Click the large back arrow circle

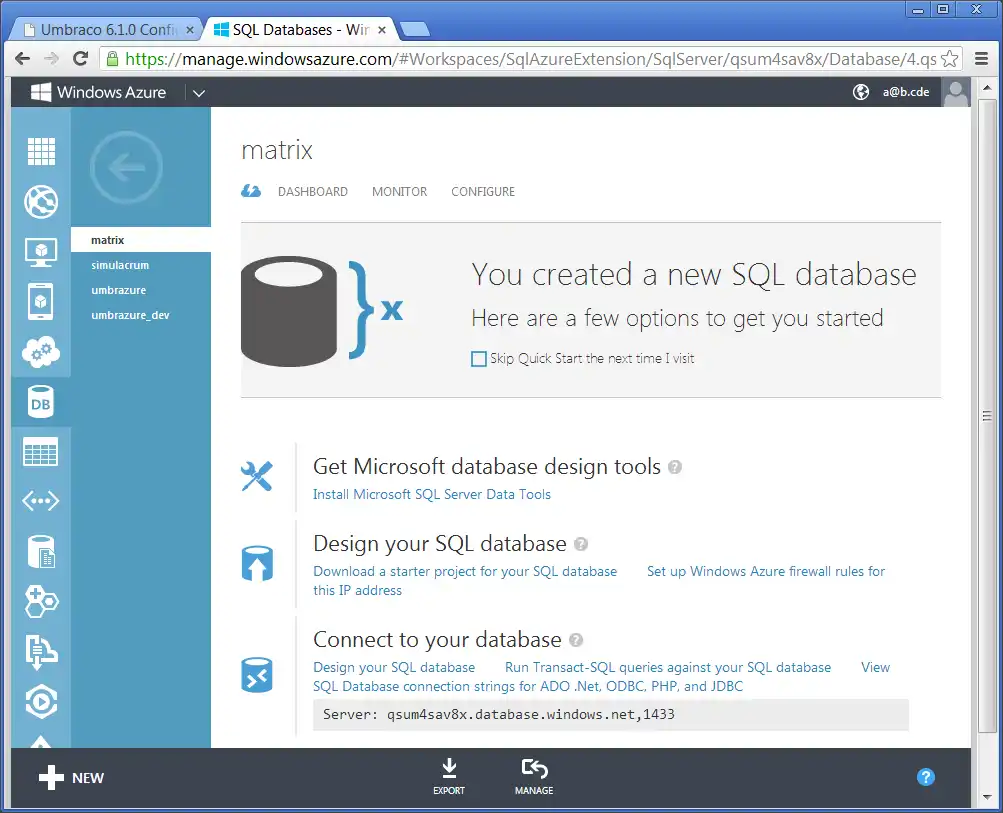coord(127,168)
